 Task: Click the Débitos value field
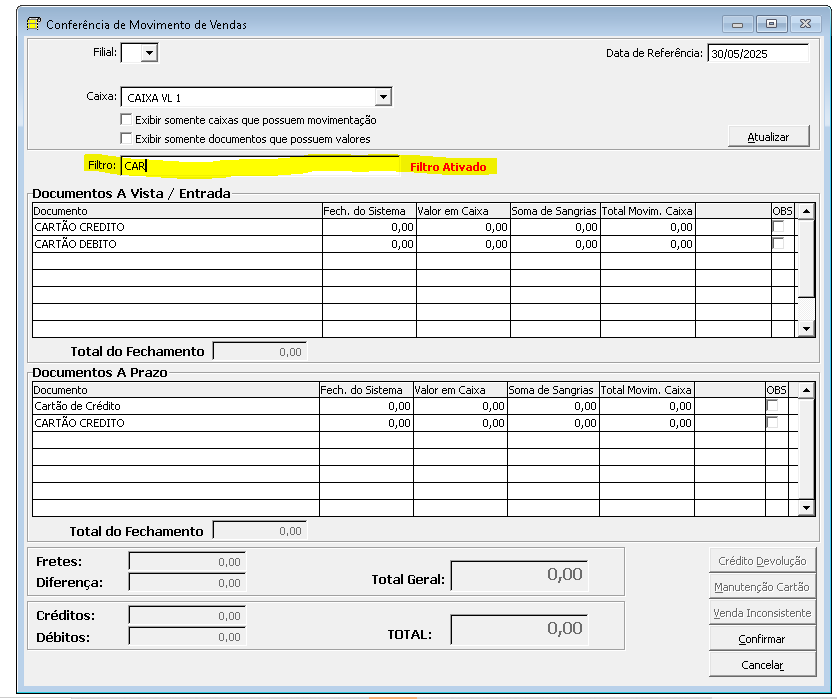pos(187,637)
